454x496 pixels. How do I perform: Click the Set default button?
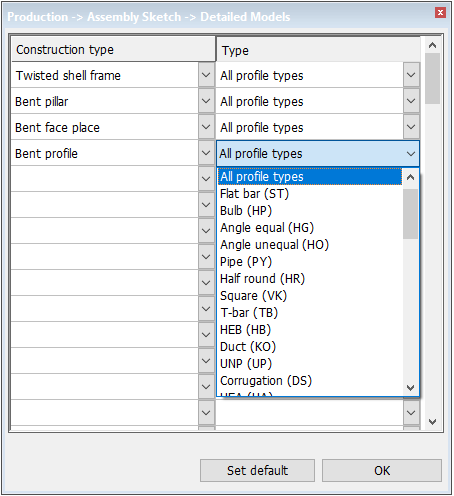click(x=257, y=471)
